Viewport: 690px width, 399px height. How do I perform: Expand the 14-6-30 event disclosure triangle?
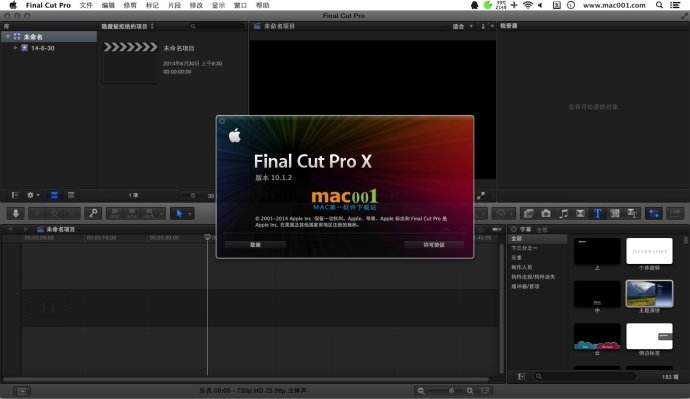(x=15, y=48)
